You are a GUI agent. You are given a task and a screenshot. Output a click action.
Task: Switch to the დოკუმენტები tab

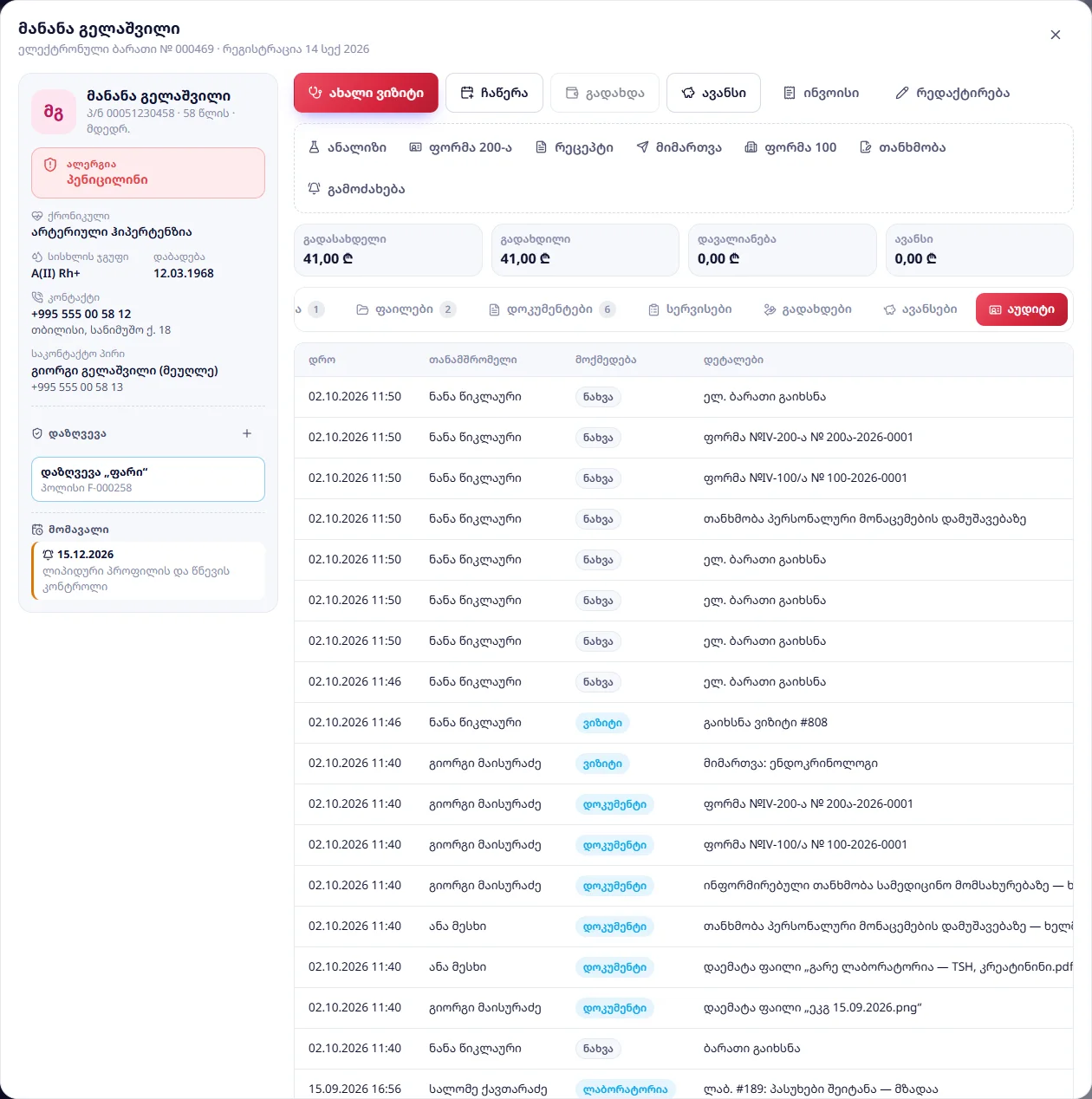(x=552, y=309)
